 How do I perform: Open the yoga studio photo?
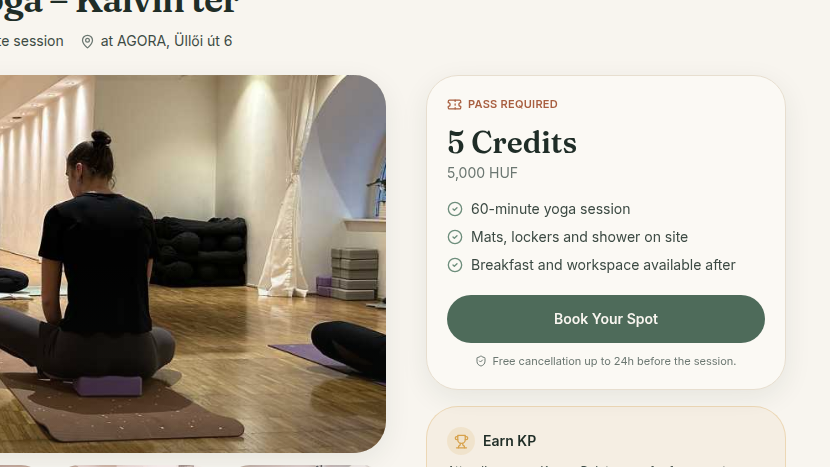[193, 264]
